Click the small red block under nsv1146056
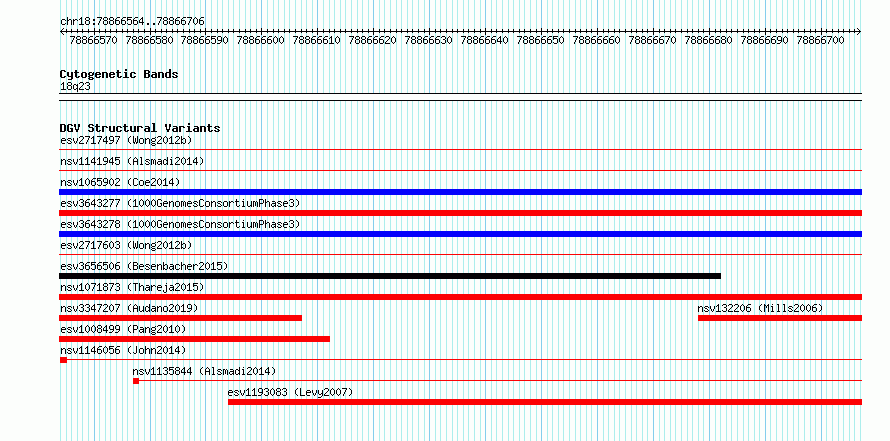This screenshot has width=890, height=441. (x=63, y=360)
